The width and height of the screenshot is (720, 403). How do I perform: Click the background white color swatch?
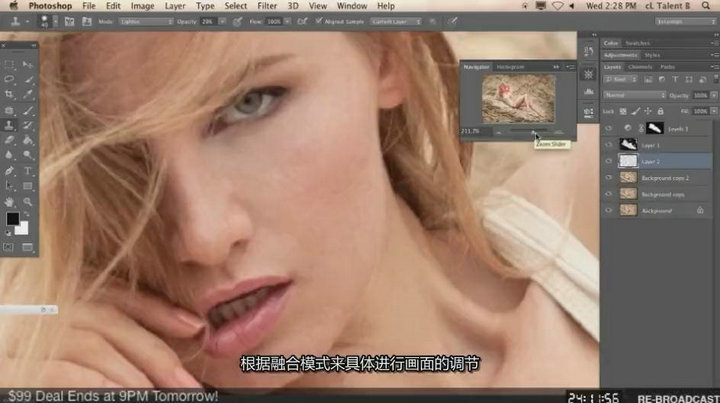pos(22,228)
